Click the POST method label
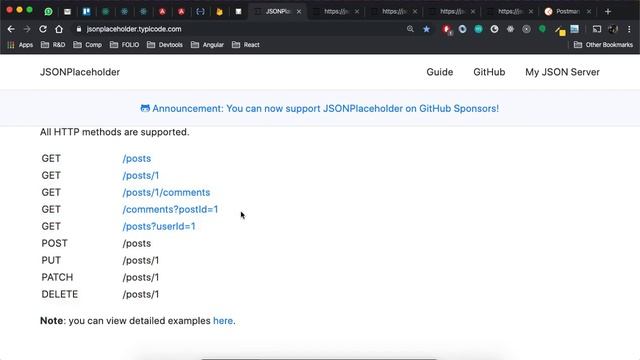 (x=54, y=243)
